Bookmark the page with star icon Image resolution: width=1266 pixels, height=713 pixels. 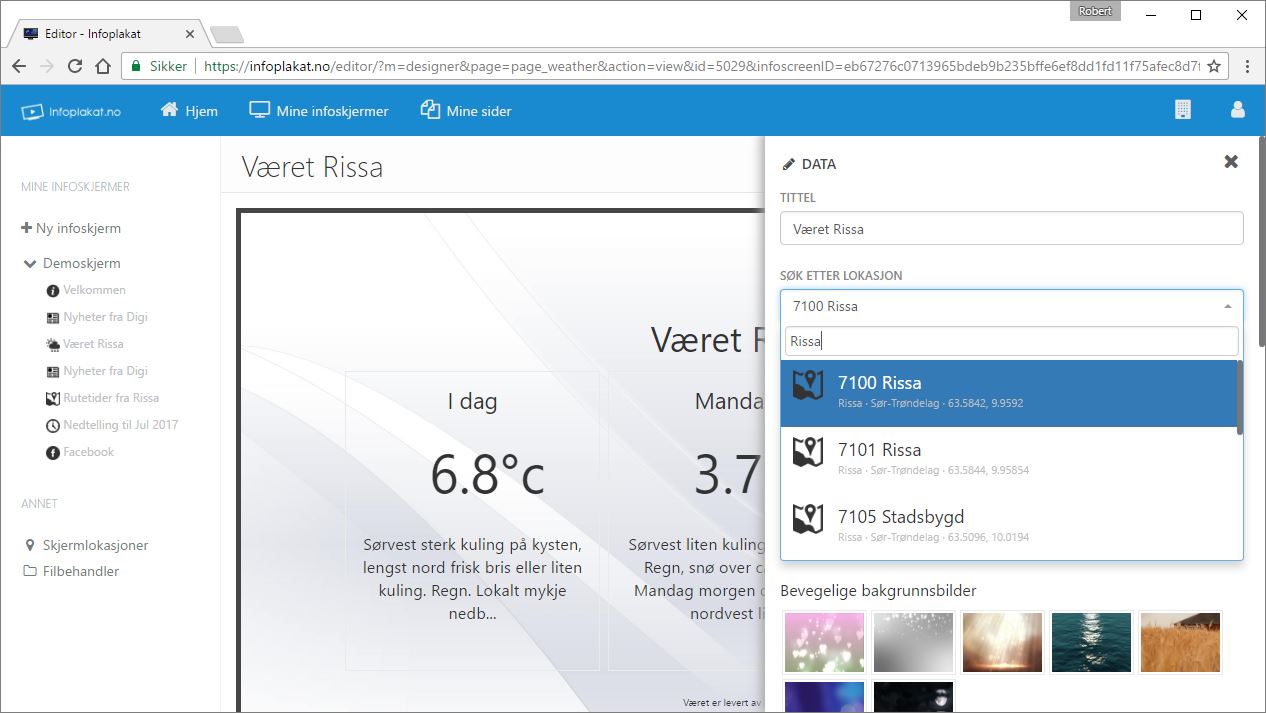tap(1213, 66)
